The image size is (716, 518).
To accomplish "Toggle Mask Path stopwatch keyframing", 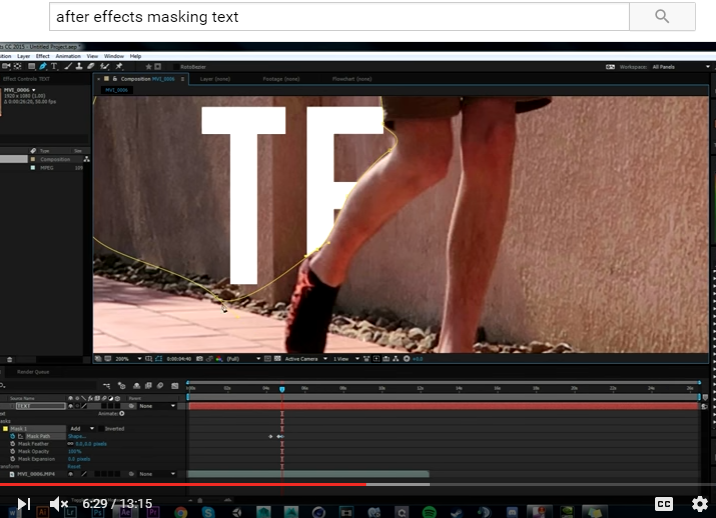I will (x=12, y=436).
